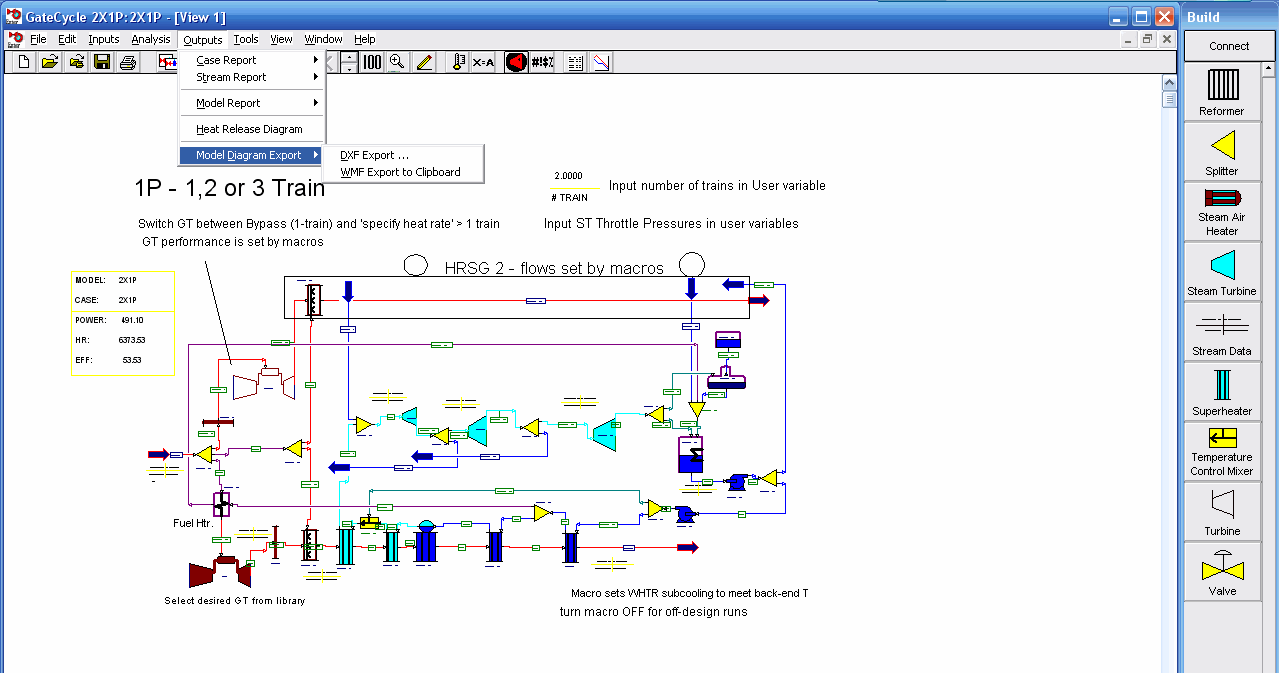Open the View menu
Image resolution: width=1279 pixels, height=673 pixels.
282,40
